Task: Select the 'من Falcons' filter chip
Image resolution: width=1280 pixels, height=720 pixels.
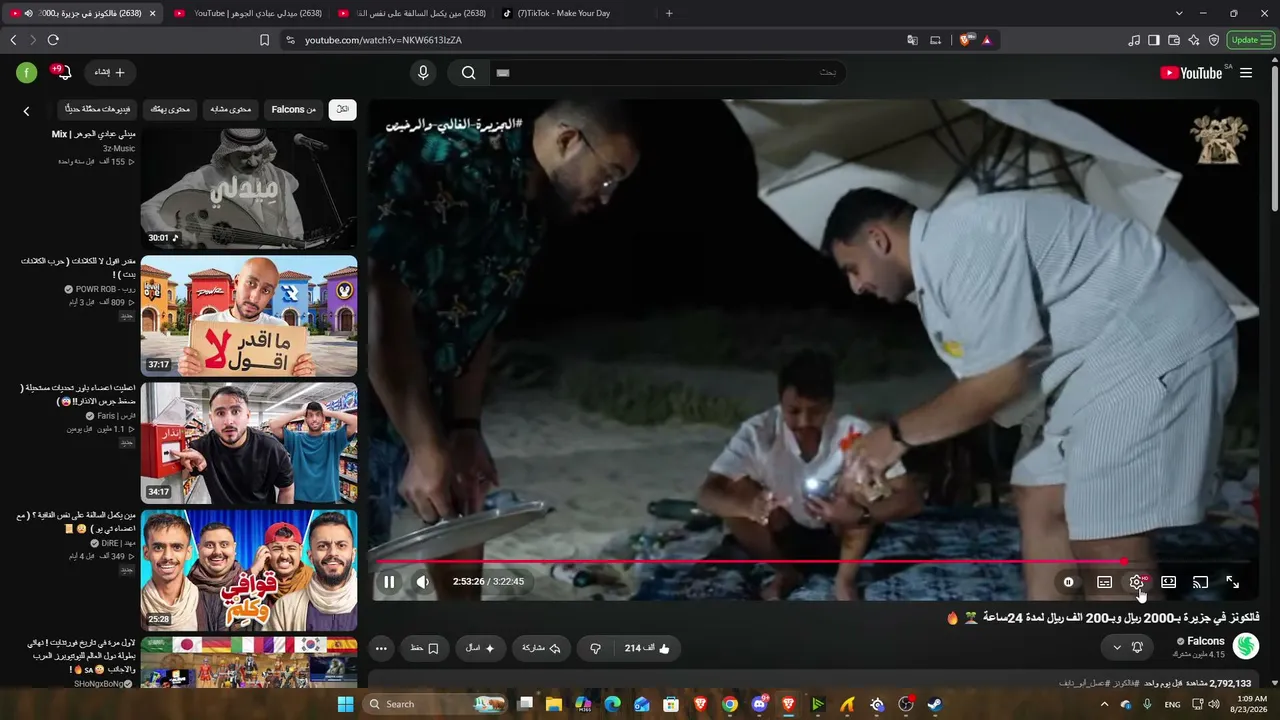Action: pyautogui.click(x=294, y=109)
